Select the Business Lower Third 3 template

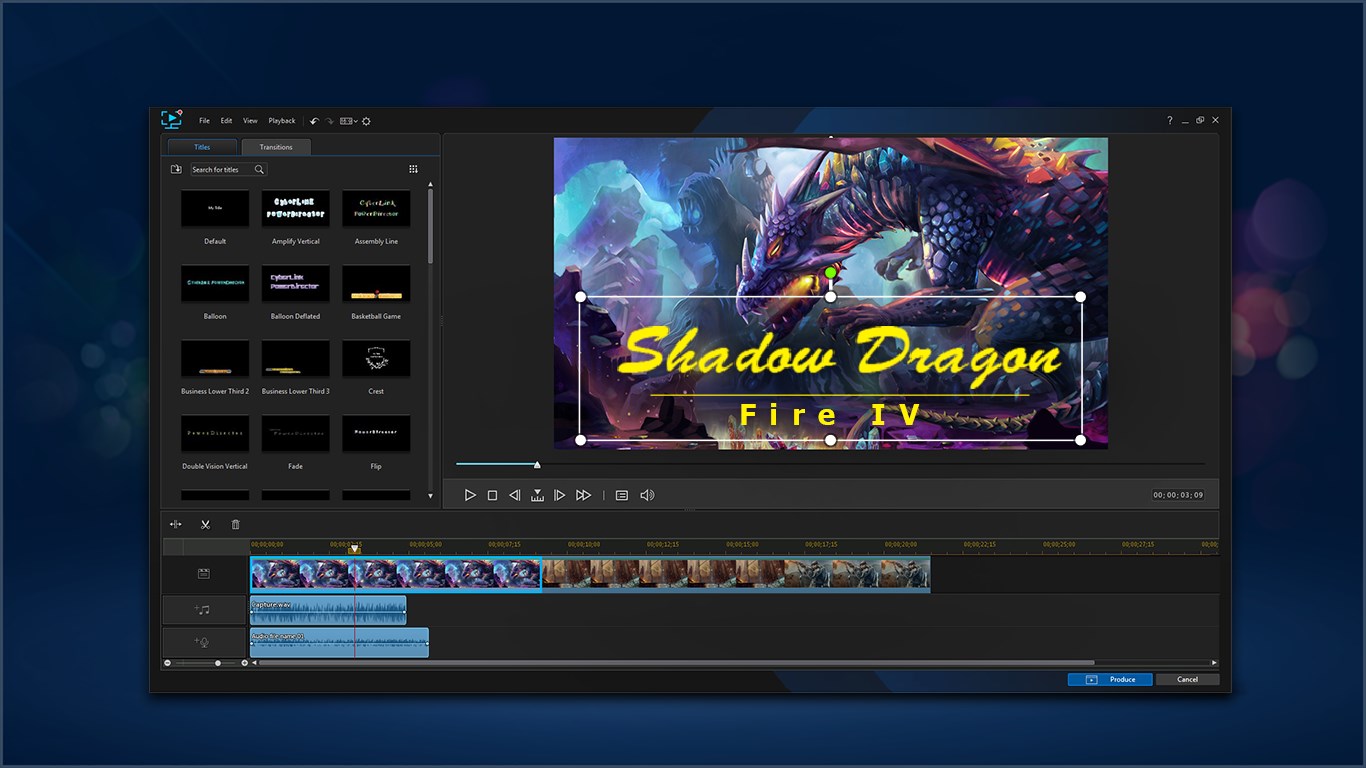(296, 358)
